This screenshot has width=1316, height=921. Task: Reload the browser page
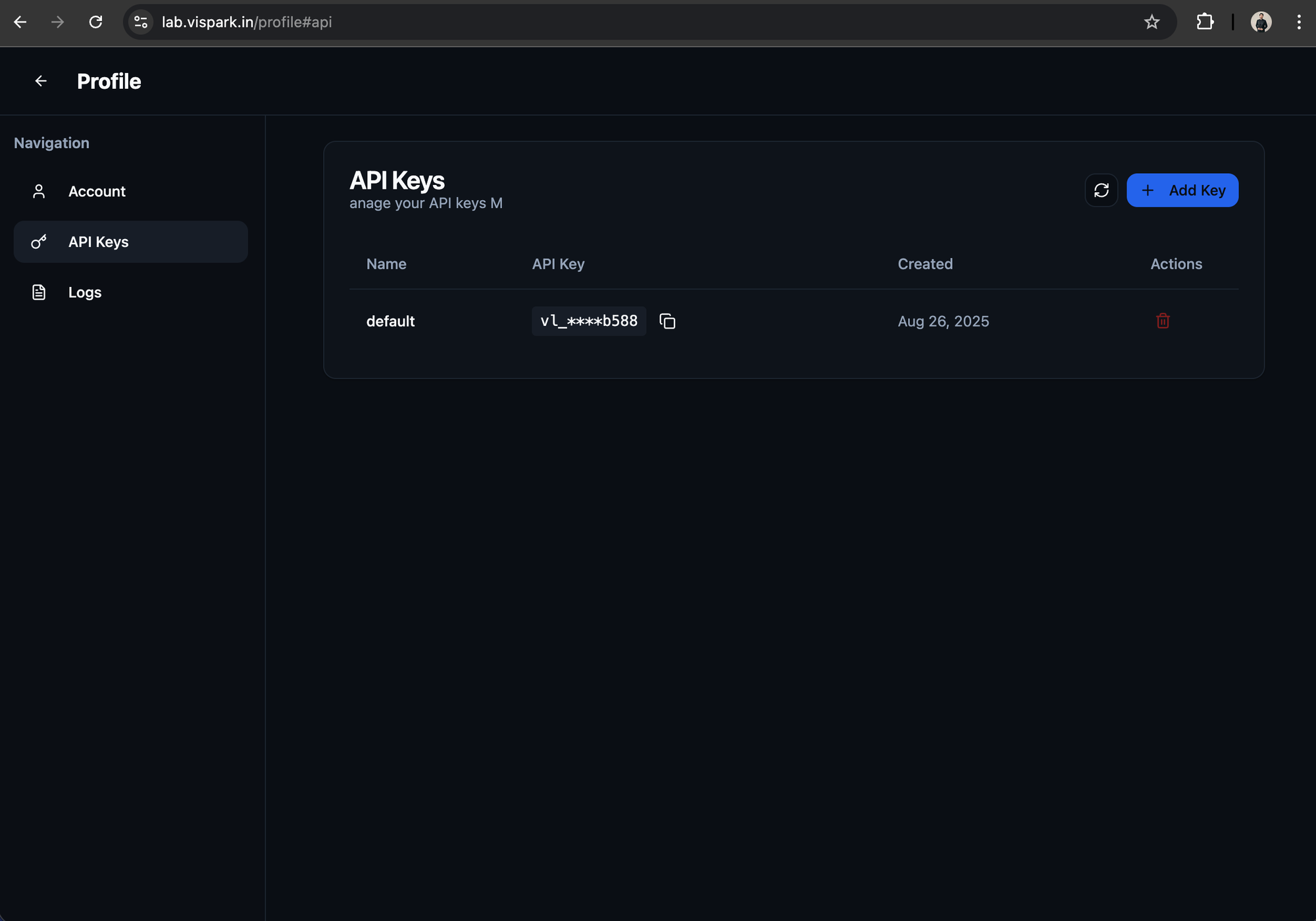coord(96,22)
